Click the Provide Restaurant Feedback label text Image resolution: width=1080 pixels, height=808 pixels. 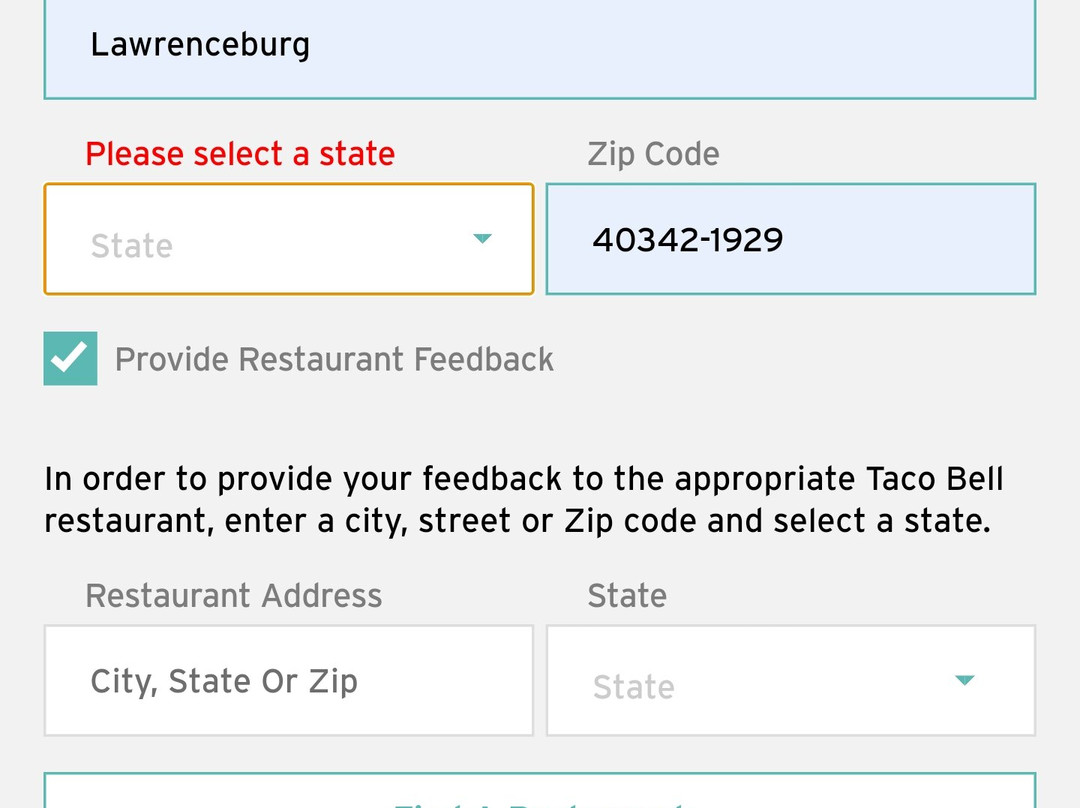click(x=334, y=360)
